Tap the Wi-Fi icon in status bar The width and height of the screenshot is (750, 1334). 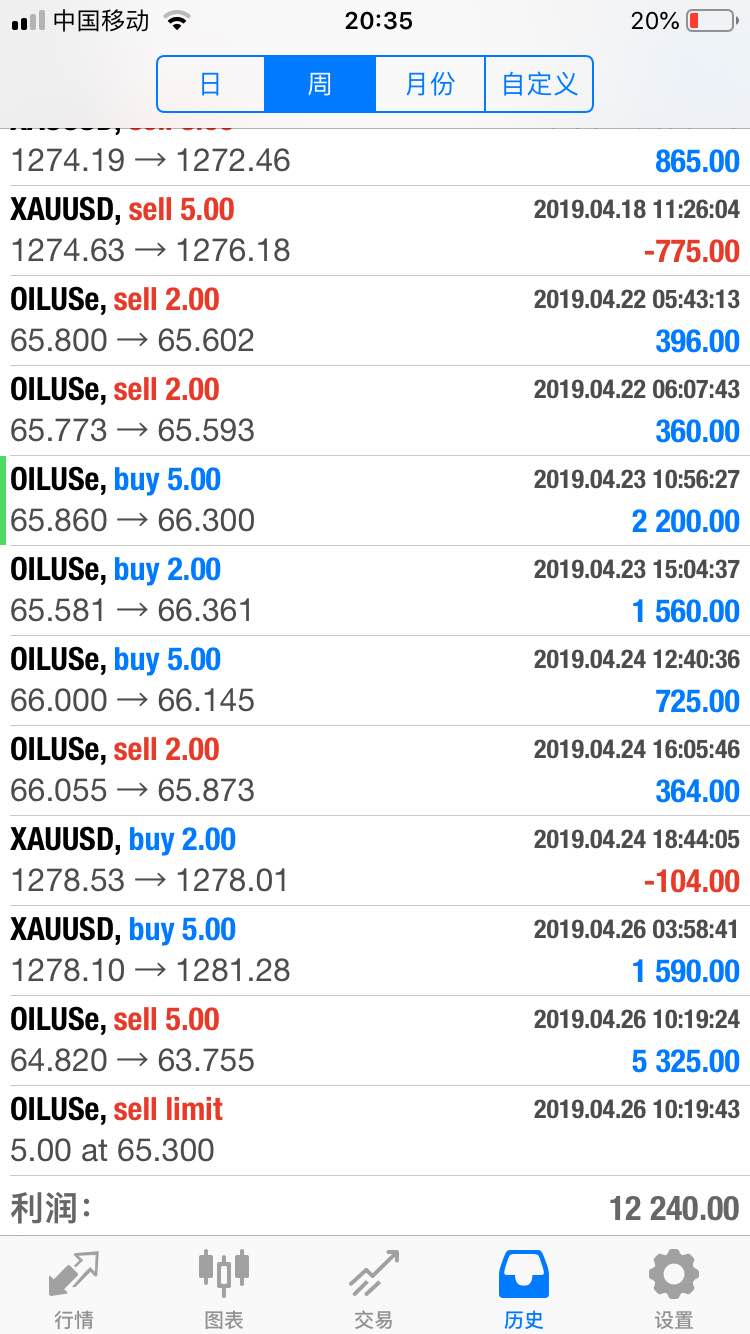(178, 20)
